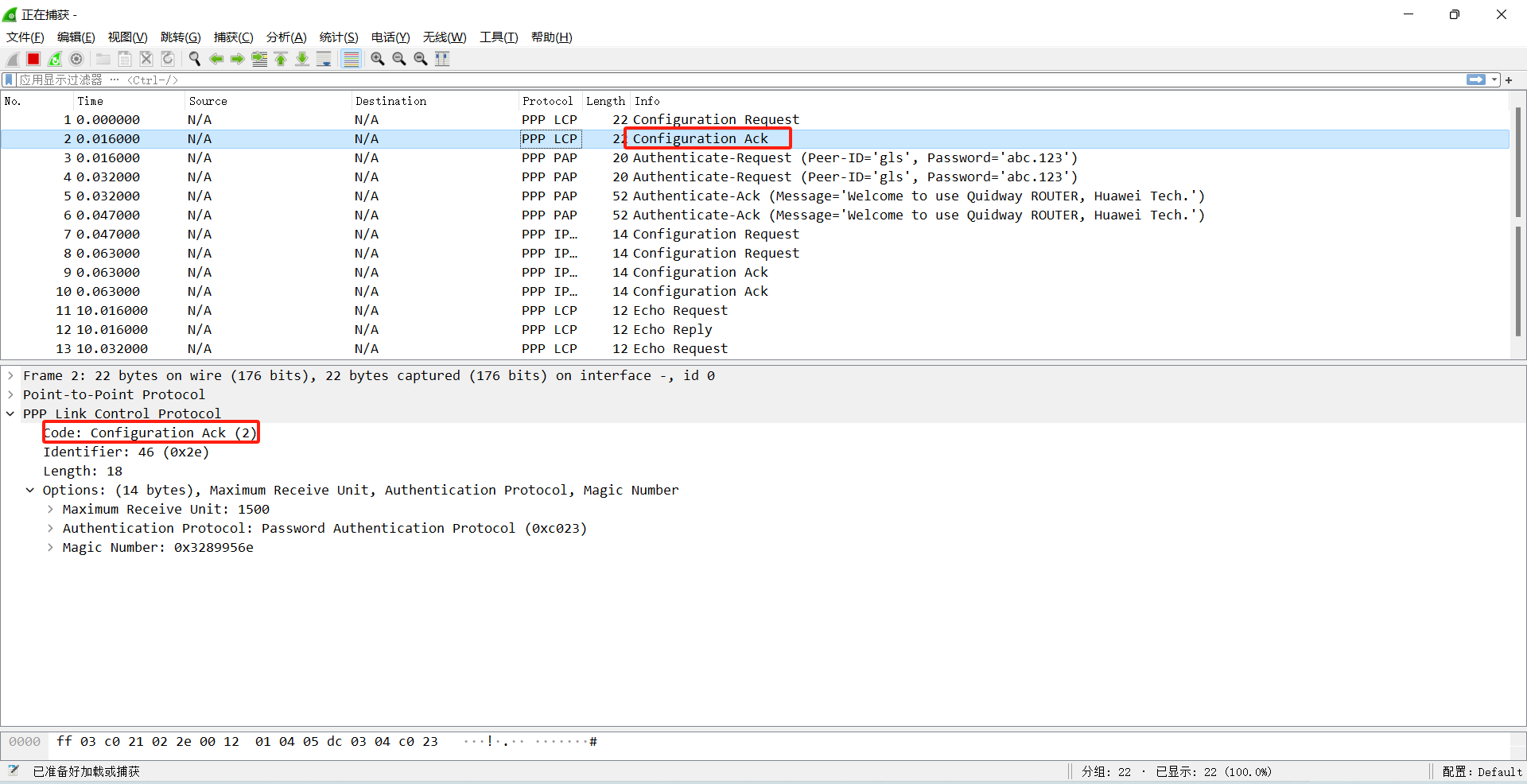This screenshot has height=784, width=1527.
Task: Open the 分析(A) menu
Action: click(286, 37)
